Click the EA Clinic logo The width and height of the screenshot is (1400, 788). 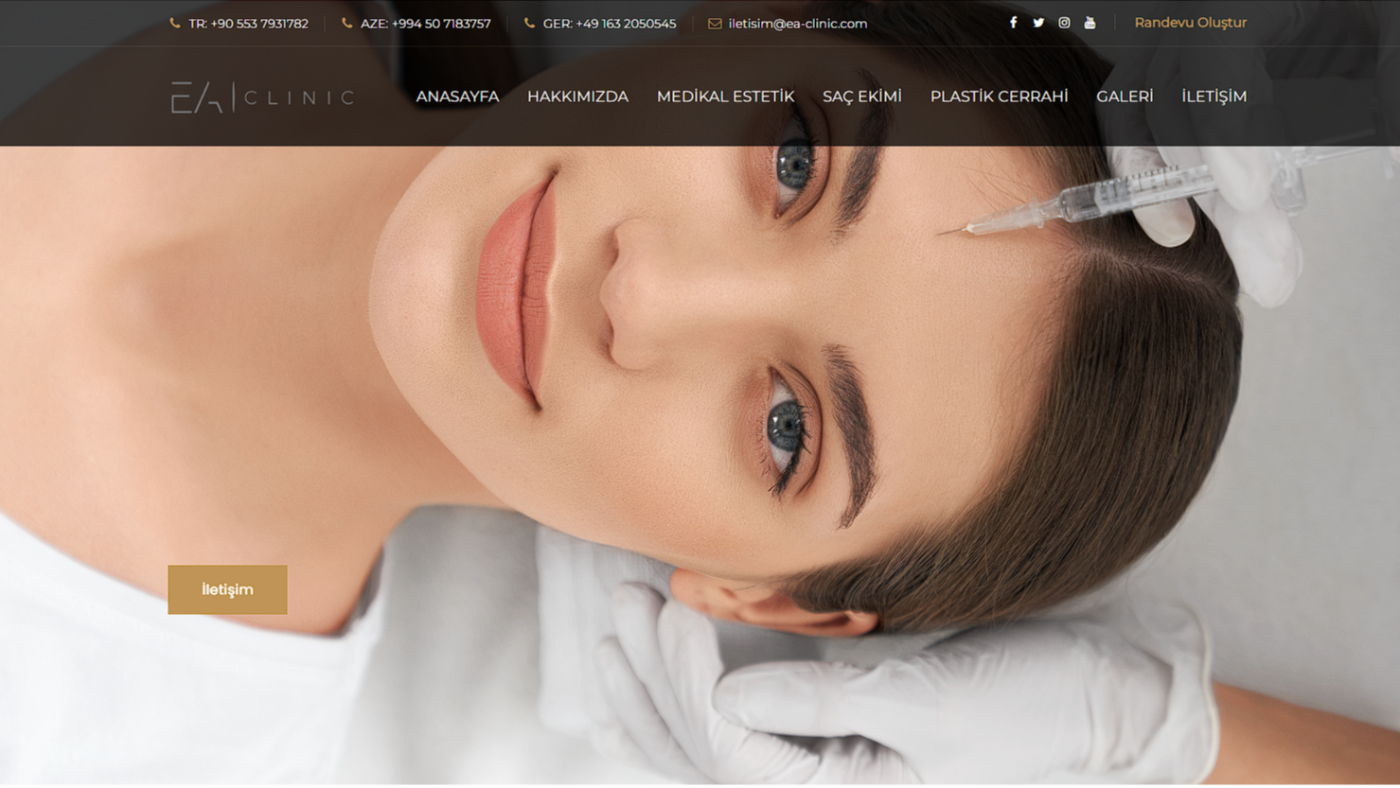262,97
